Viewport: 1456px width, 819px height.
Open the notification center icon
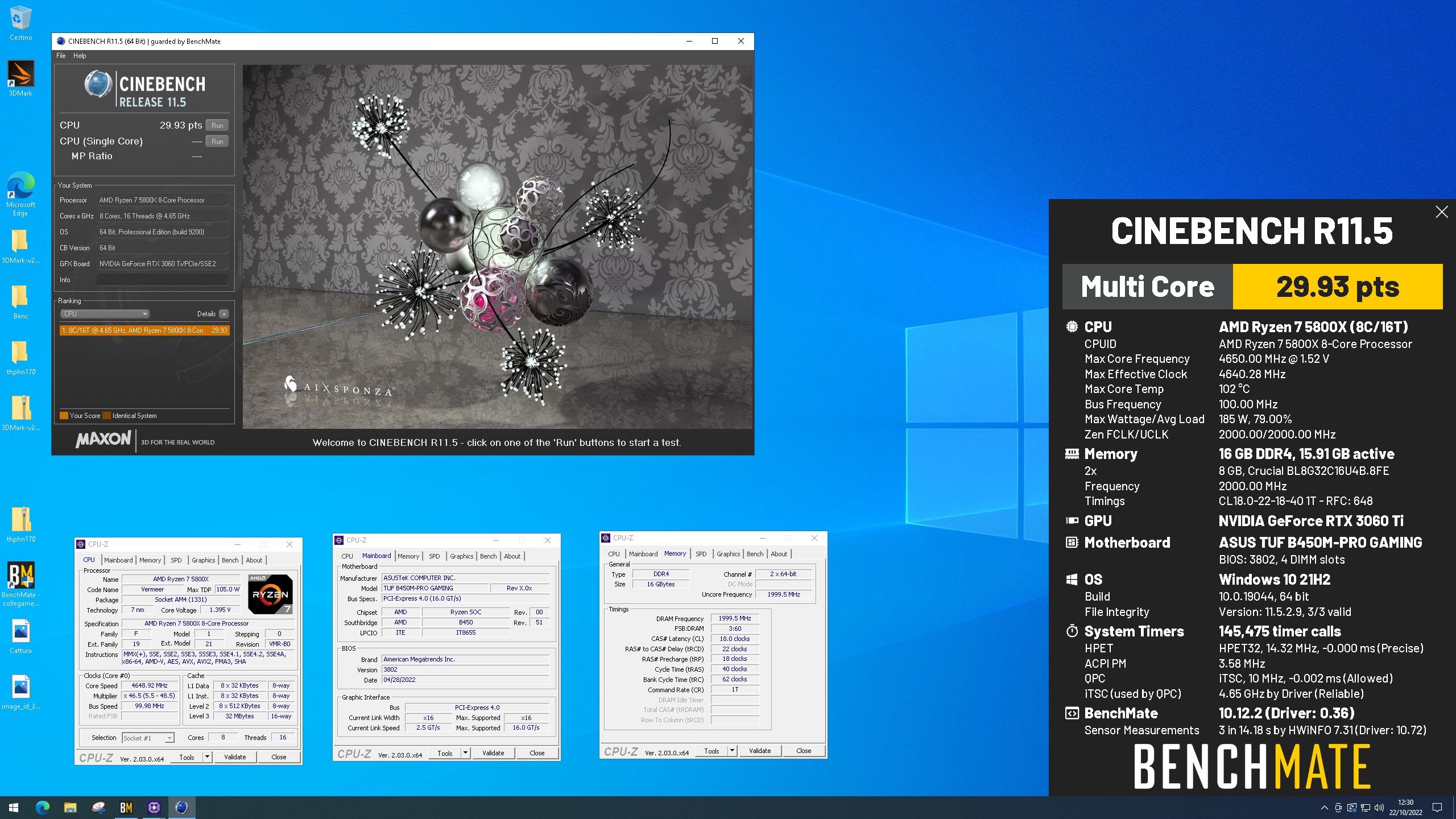point(1437,808)
